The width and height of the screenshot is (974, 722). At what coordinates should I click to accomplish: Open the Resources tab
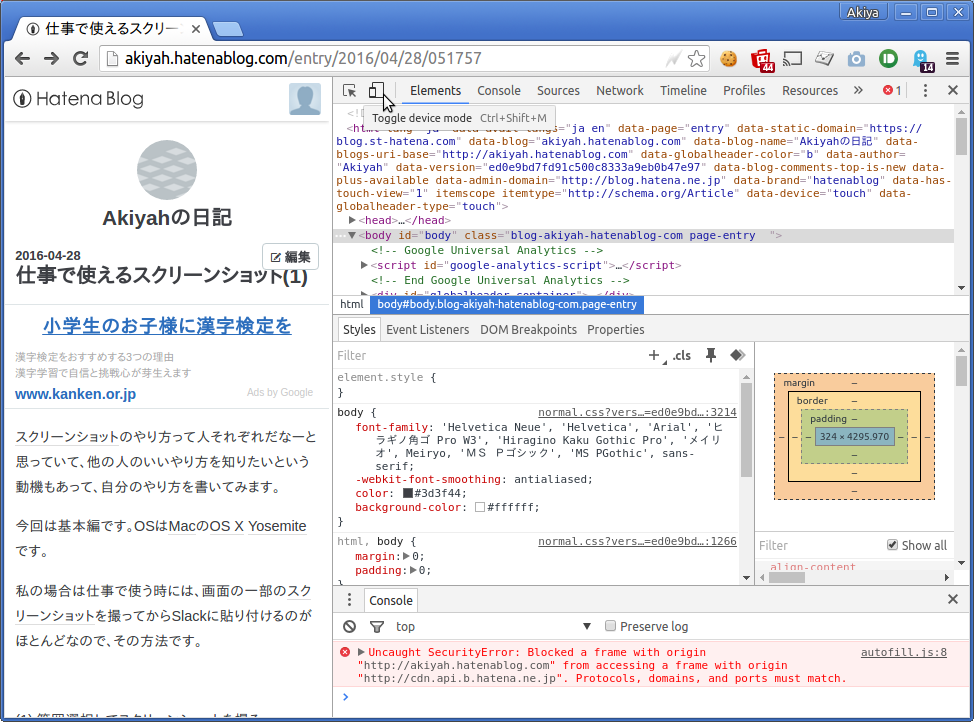point(810,91)
